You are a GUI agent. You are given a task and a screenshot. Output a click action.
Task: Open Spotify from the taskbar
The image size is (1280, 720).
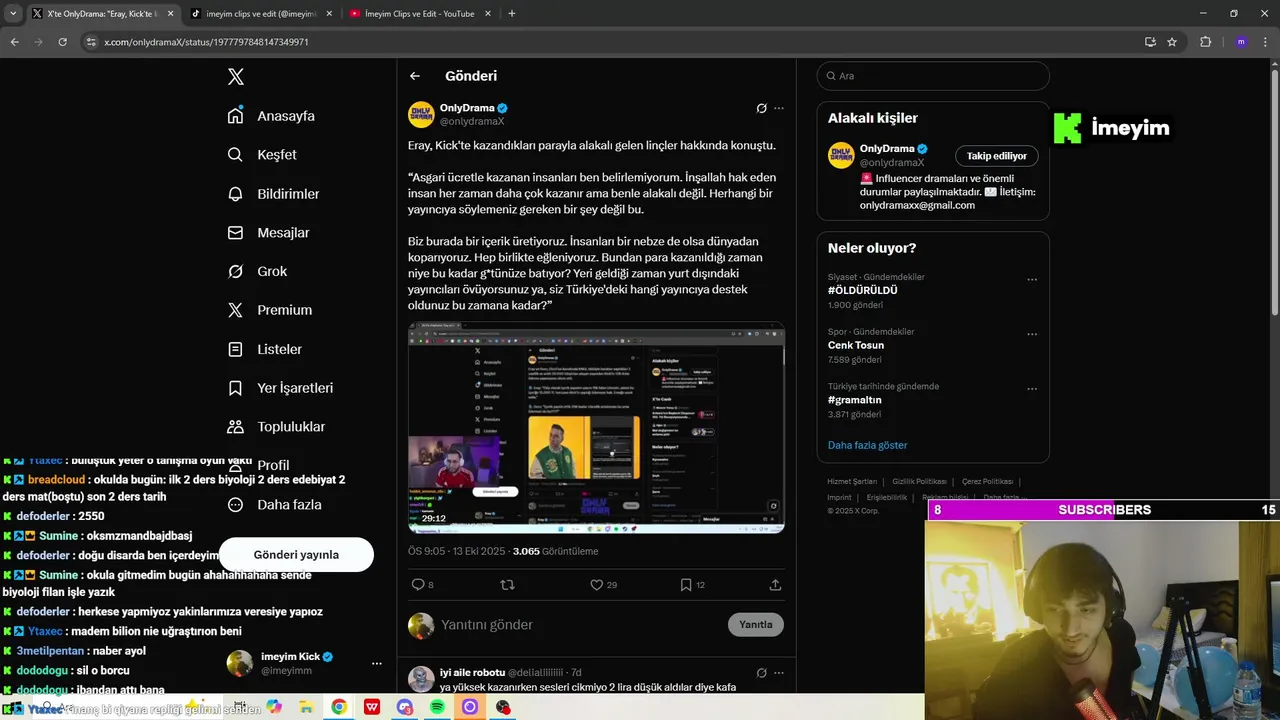tap(437, 707)
